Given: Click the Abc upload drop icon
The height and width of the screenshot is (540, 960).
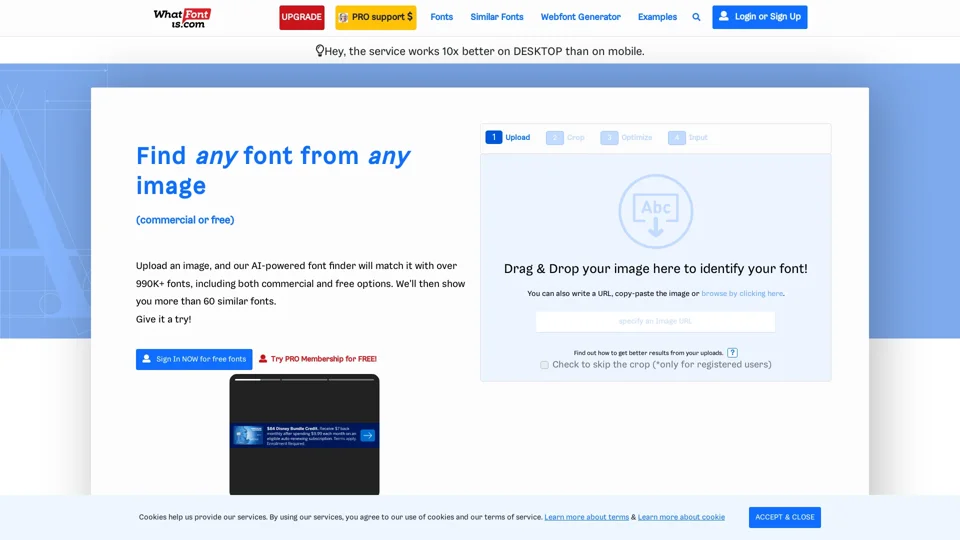Looking at the screenshot, I should click(655, 211).
